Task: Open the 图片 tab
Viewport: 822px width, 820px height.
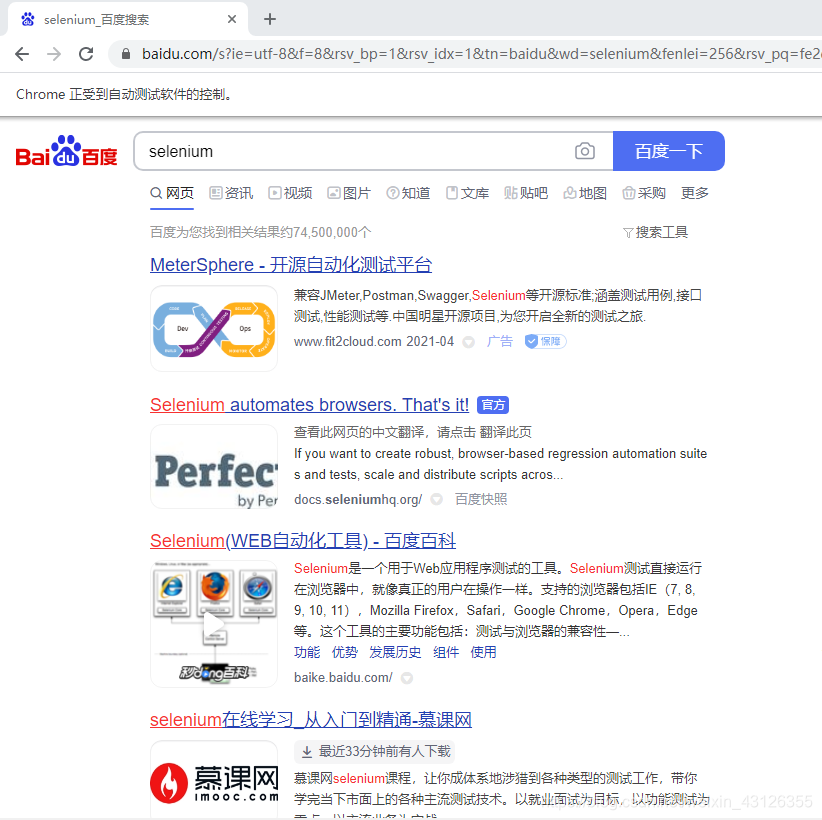Action: [349, 193]
